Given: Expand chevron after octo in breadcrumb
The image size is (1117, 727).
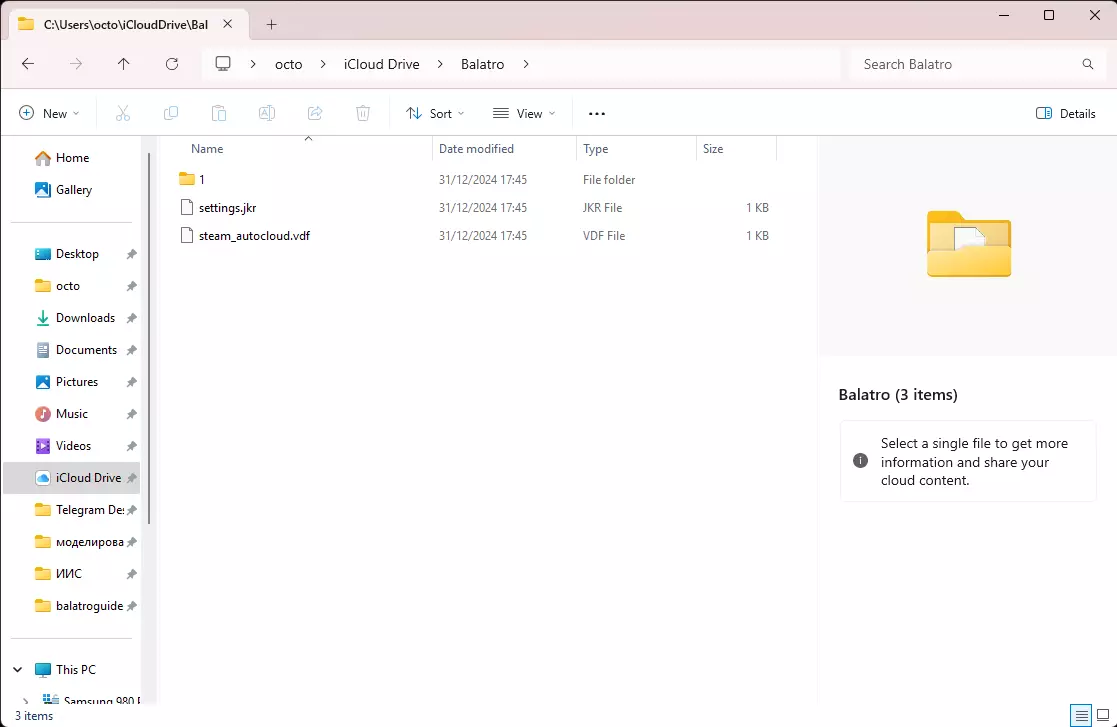Looking at the screenshot, I should pos(323,64).
